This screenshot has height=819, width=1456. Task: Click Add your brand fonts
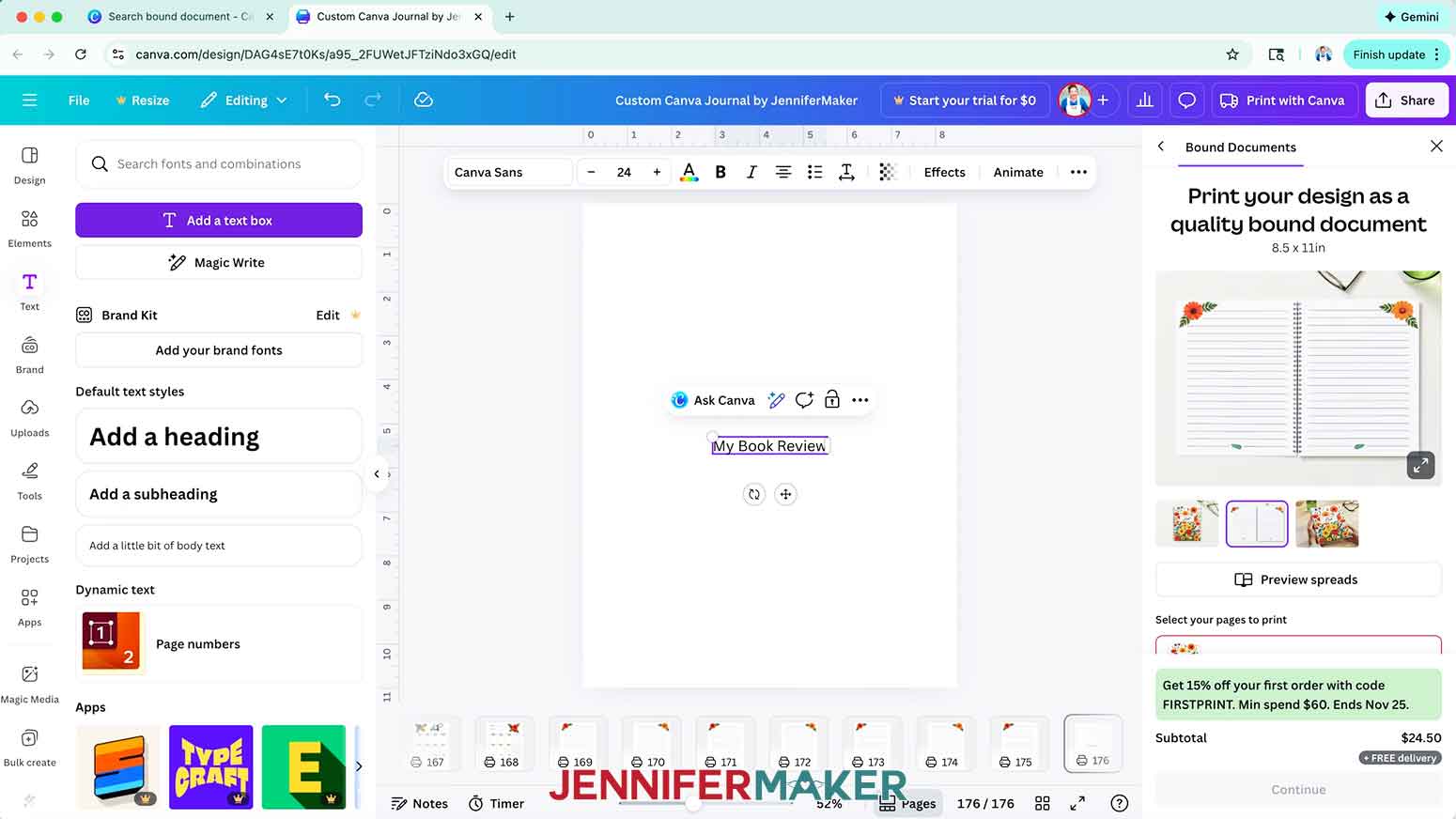pyautogui.click(x=219, y=350)
